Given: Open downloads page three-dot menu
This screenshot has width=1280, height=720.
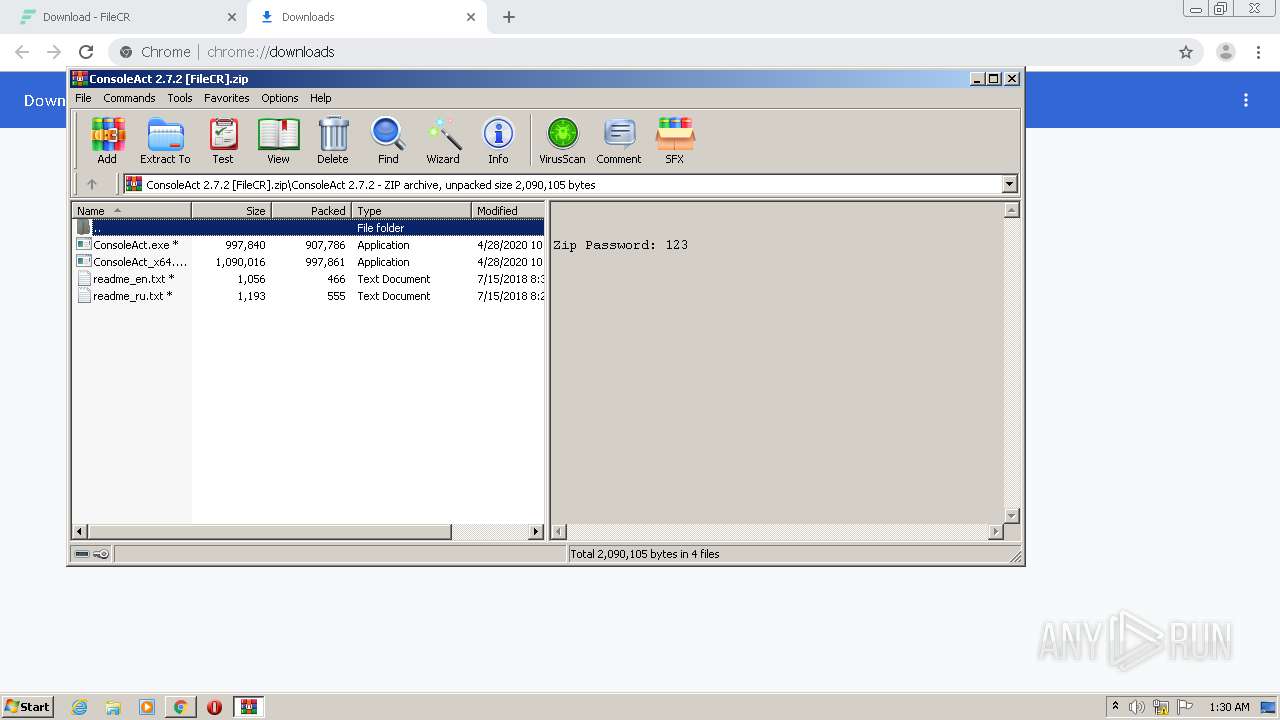Looking at the screenshot, I should tap(1246, 100).
